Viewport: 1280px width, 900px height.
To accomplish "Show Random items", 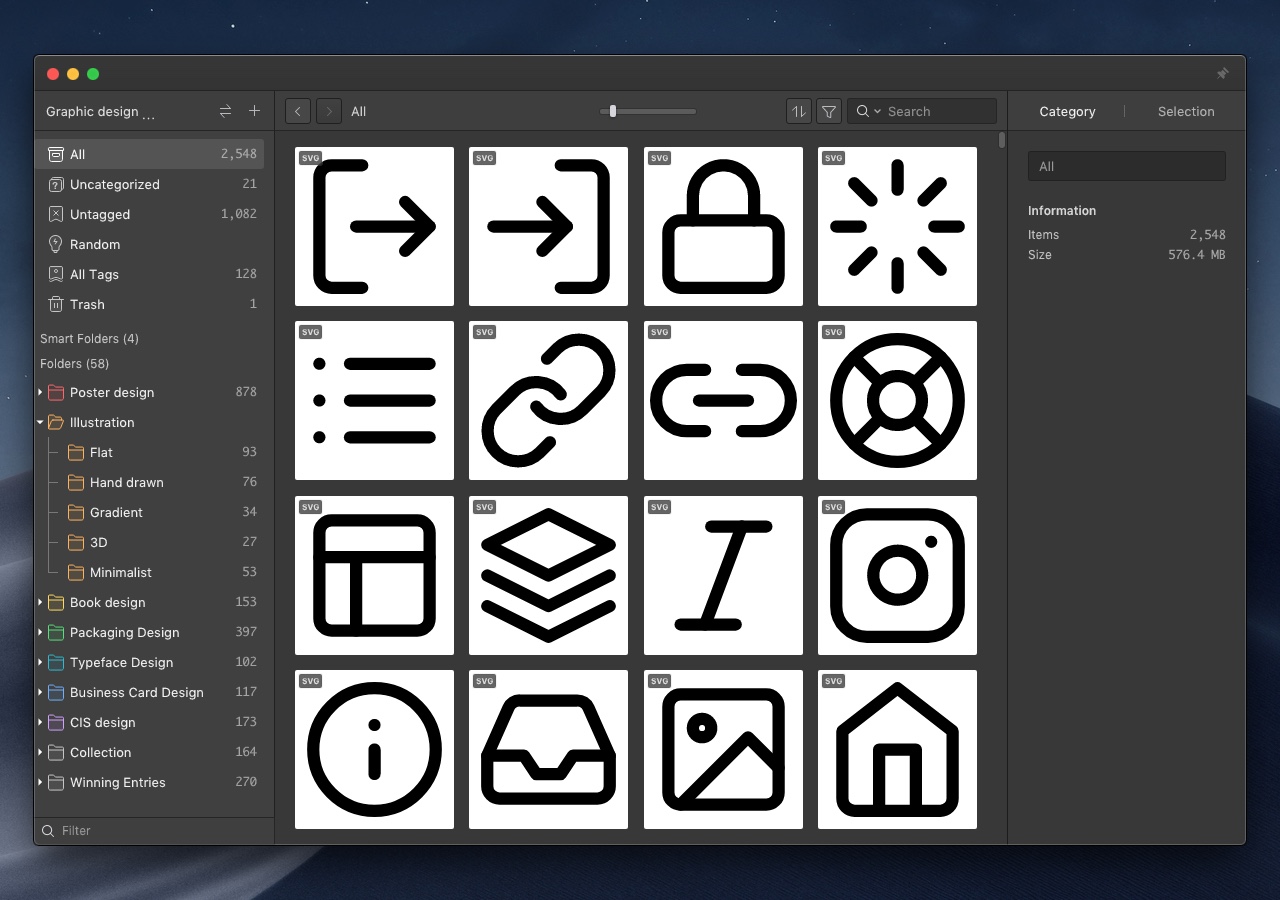I will click(151, 244).
